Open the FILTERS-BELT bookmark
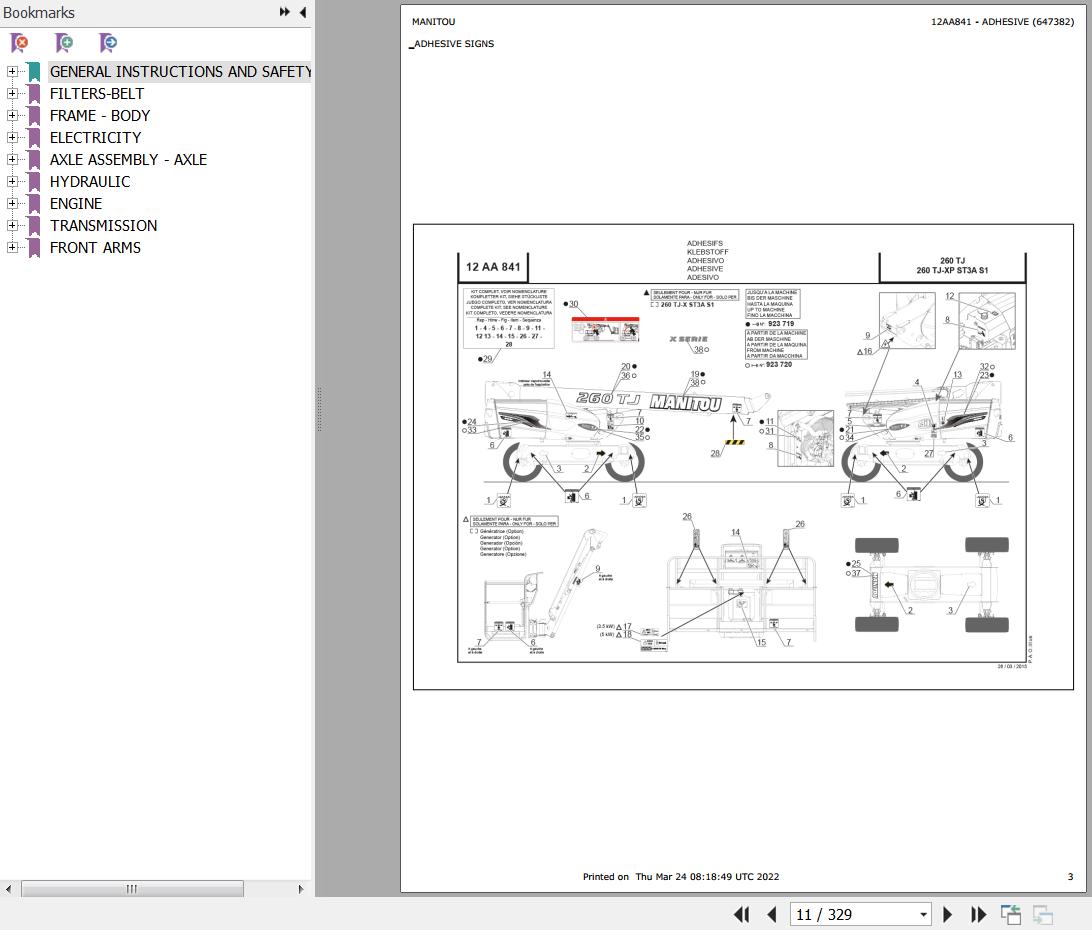This screenshot has width=1092, height=930. pyautogui.click(x=97, y=93)
